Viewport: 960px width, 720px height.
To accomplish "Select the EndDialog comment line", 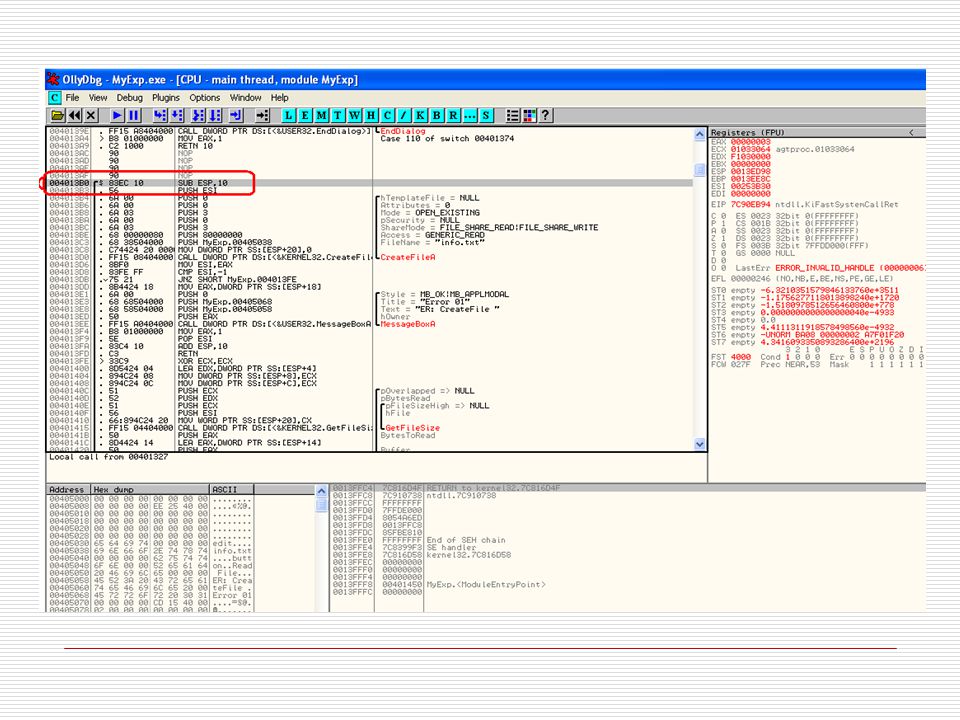I will point(403,131).
